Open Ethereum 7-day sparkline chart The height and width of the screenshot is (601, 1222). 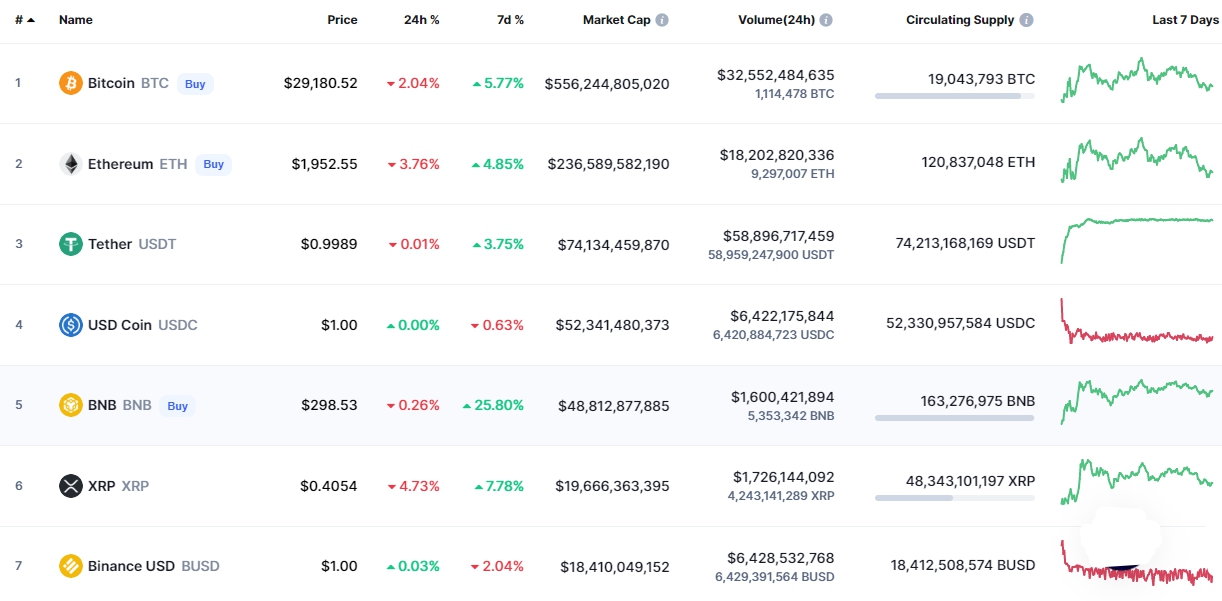[x=1137, y=160]
